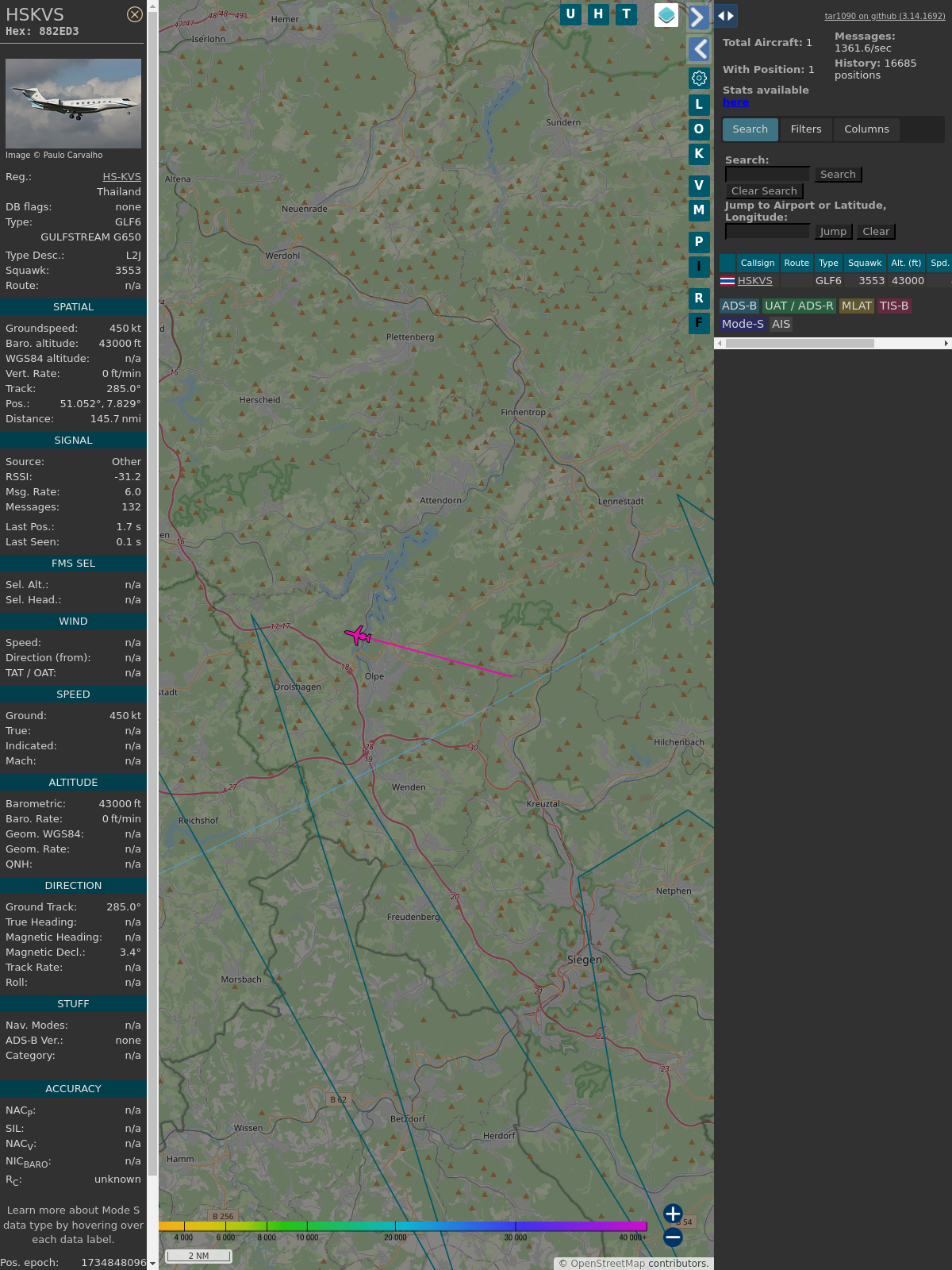The image size is (952, 1270).
Task: Click the Jump button
Action: pos(833,232)
